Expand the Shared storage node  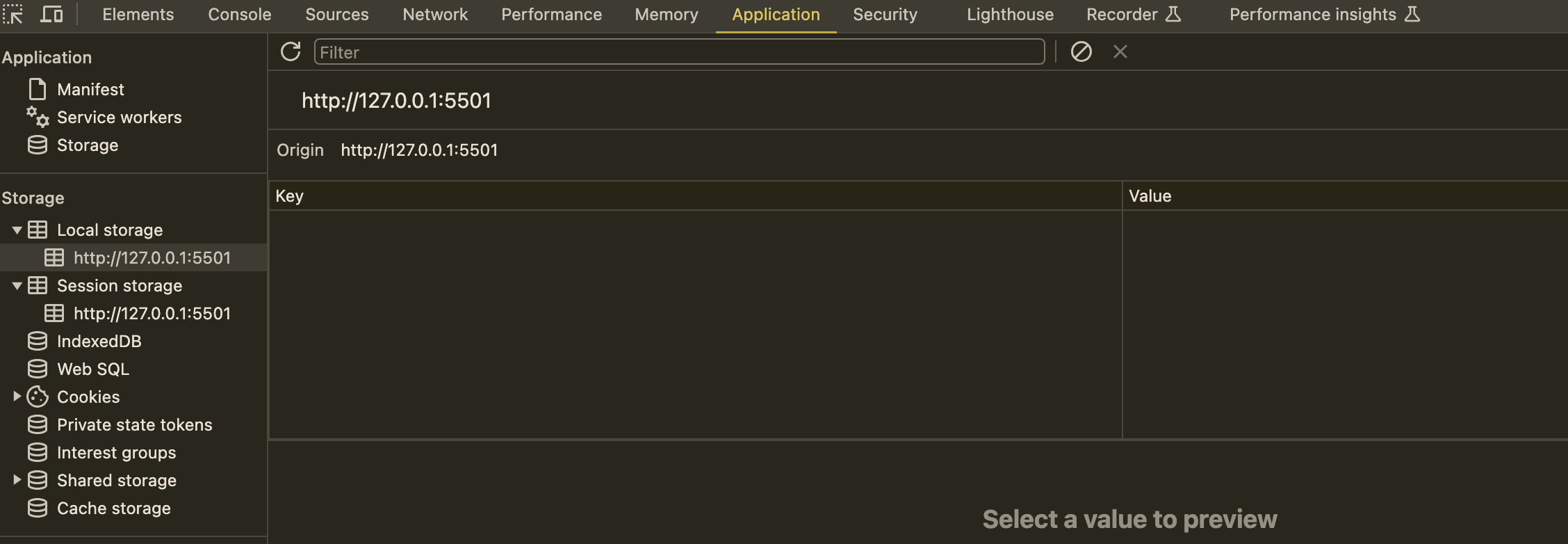click(x=17, y=480)
